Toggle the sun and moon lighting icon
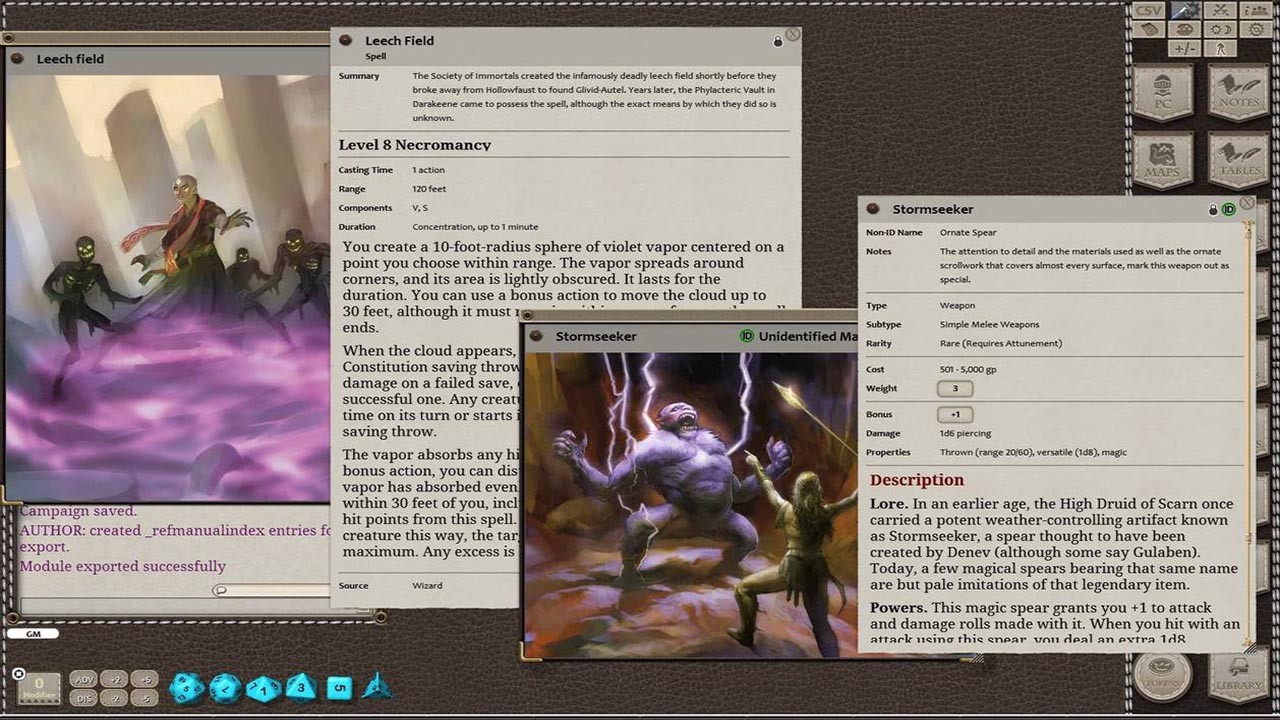This screenshot has width=1280, height=720. click(1219, 30)
